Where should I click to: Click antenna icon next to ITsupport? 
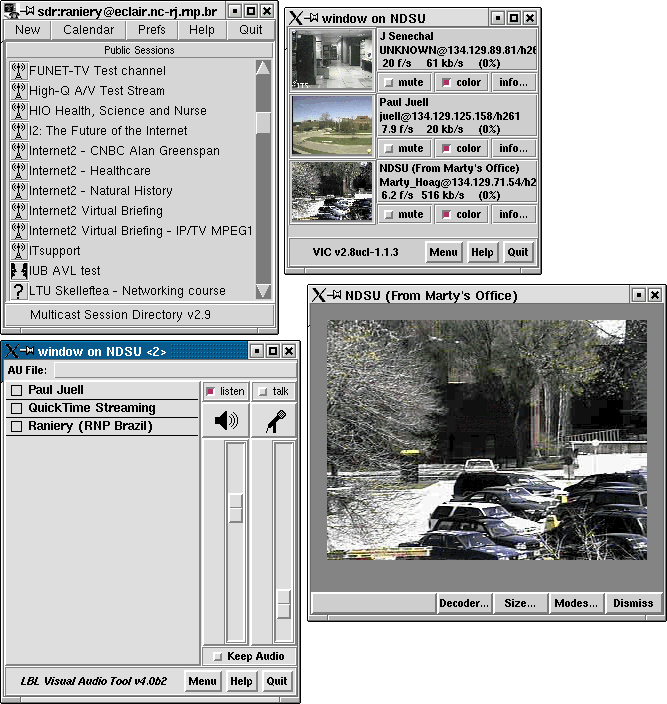[18, 251]
